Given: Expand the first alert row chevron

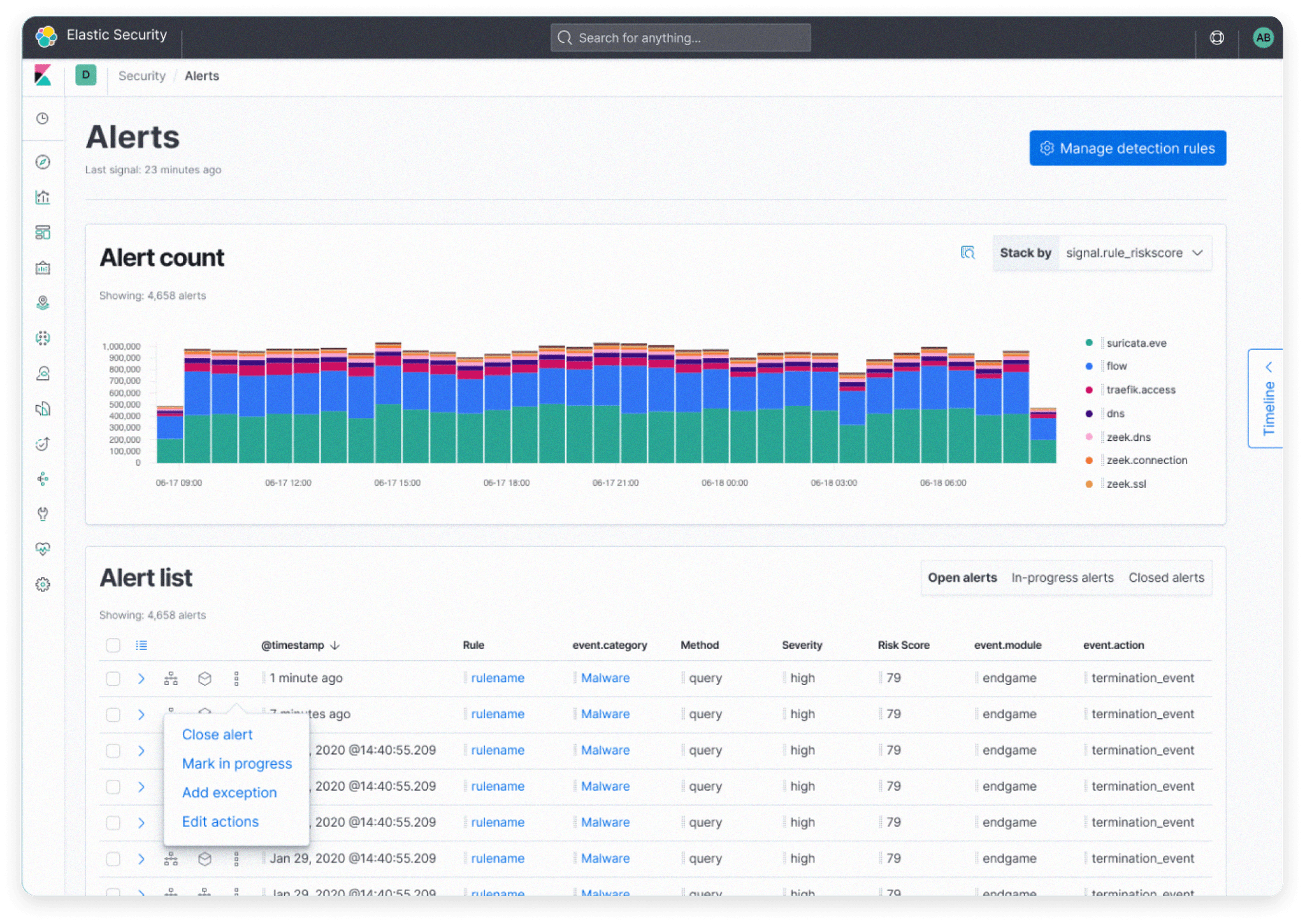Looking at the screenshot, I should coord(141,679).
